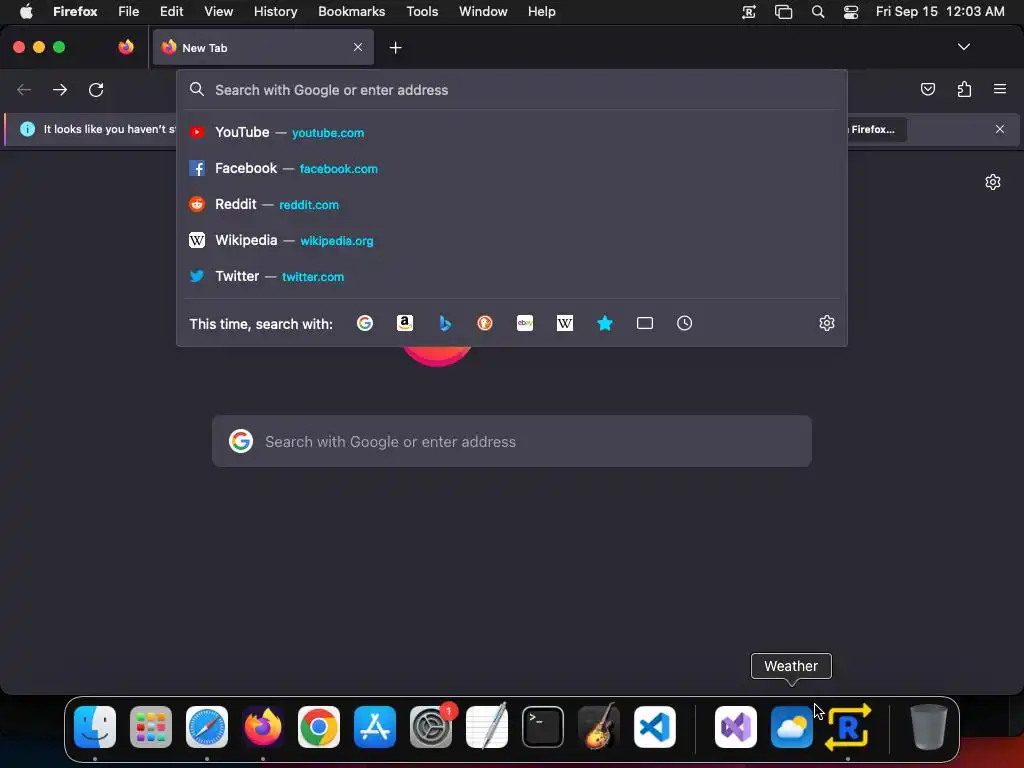This screenshot has width=1024, height=768.
Task: Open the Help menu
Action: (x=541, y=12)
